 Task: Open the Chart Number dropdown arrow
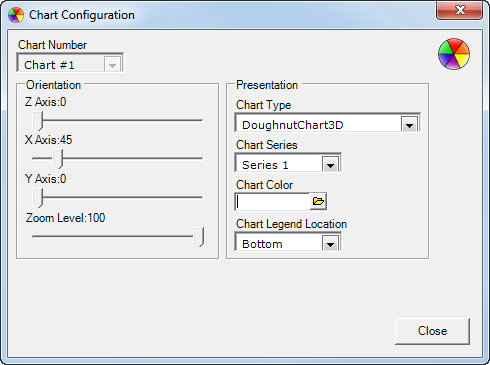(112, 65)
